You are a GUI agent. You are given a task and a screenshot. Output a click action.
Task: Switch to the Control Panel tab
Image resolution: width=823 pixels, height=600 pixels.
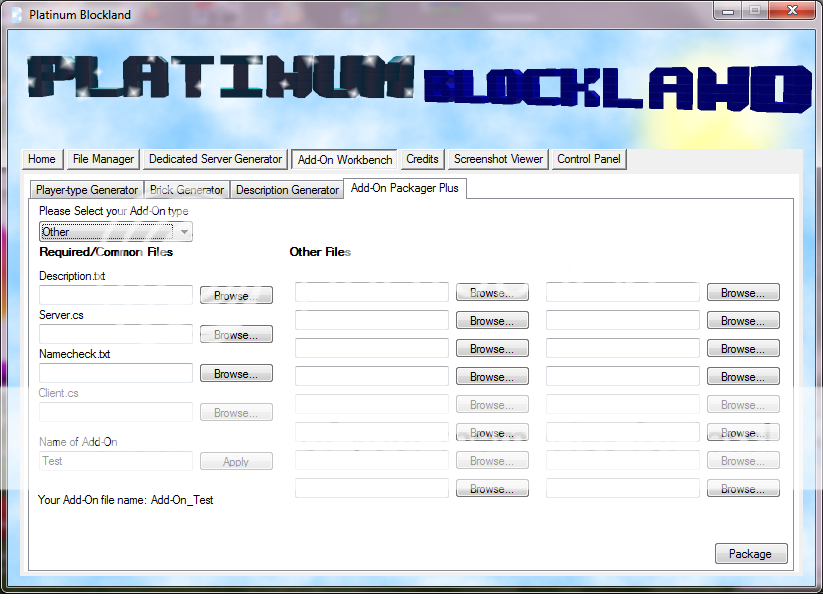point(589,159)
